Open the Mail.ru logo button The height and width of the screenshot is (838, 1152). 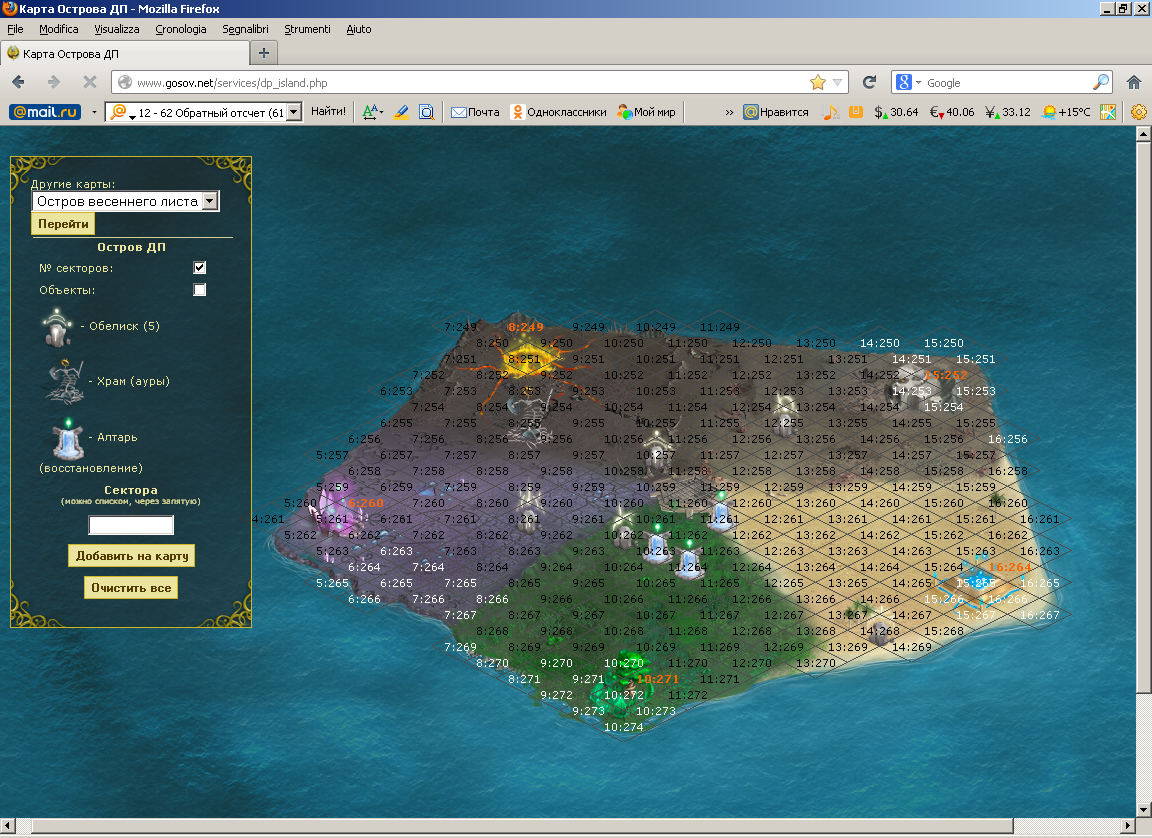(46, 112)
